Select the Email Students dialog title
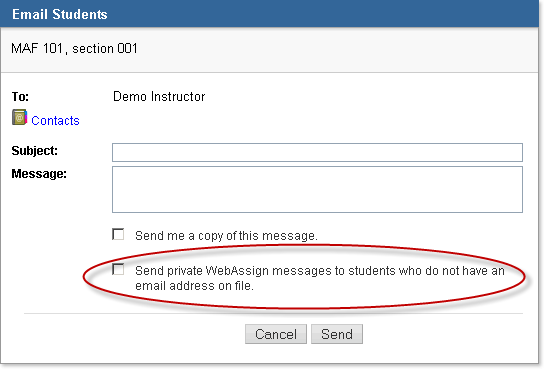547x371 pixels. pyautogui.click(x=60, y=14)
